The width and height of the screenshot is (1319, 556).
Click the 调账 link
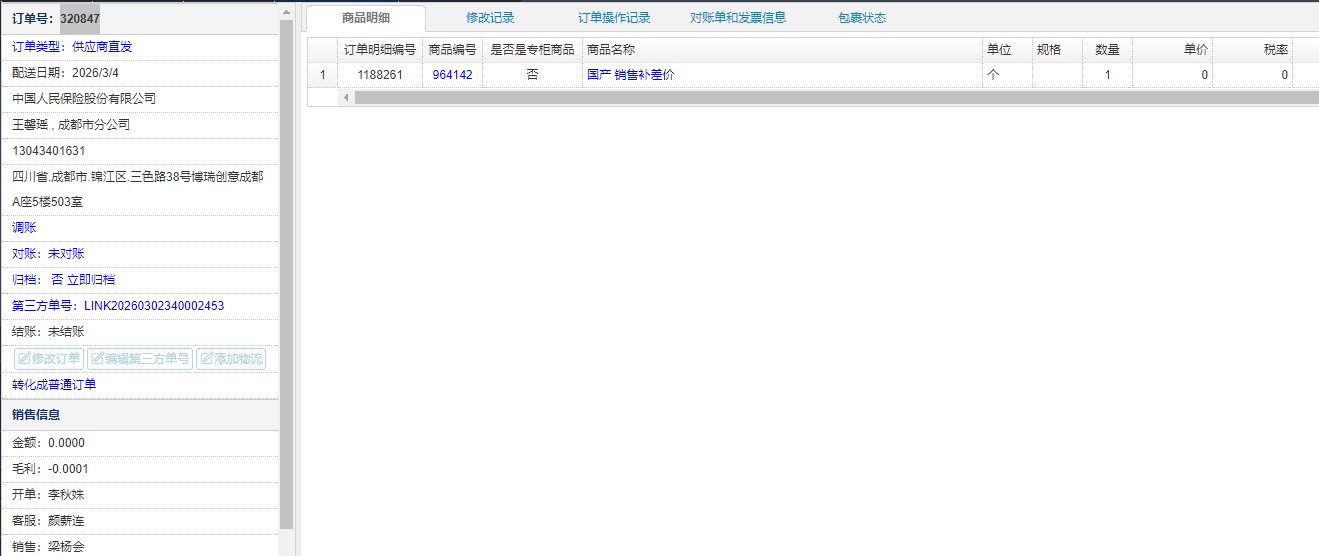24,228
